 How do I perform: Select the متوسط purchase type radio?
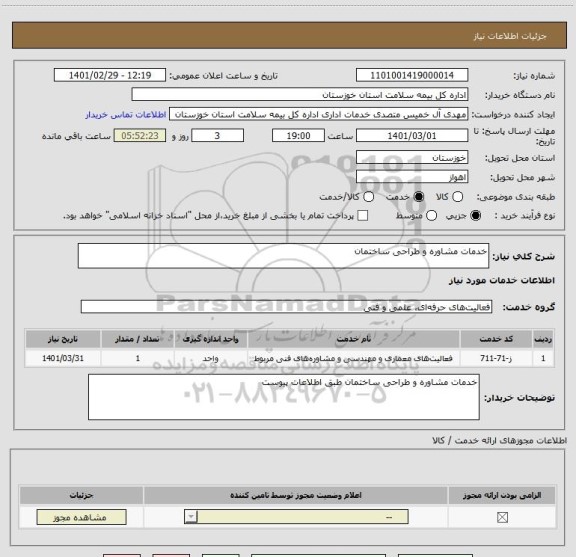pyautogui.click(x=431, y=216)
